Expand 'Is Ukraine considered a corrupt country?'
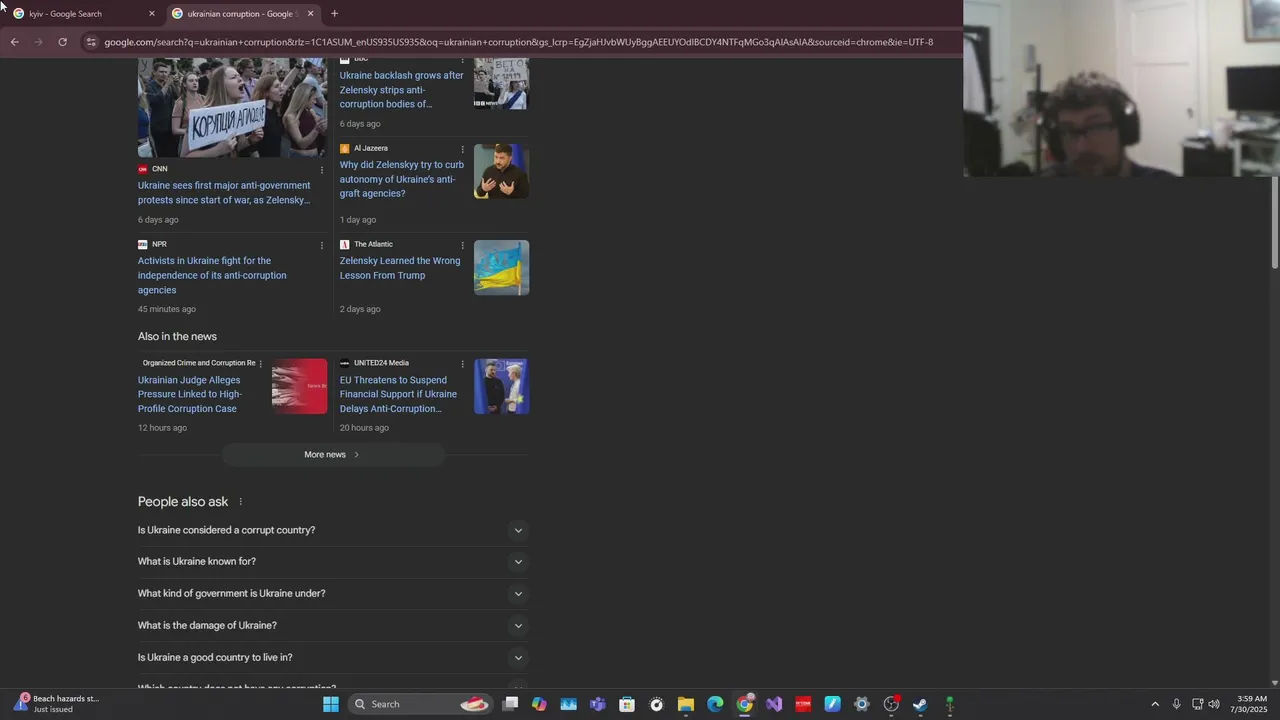Screen dimensions: 1280x720 coord(332,530)
